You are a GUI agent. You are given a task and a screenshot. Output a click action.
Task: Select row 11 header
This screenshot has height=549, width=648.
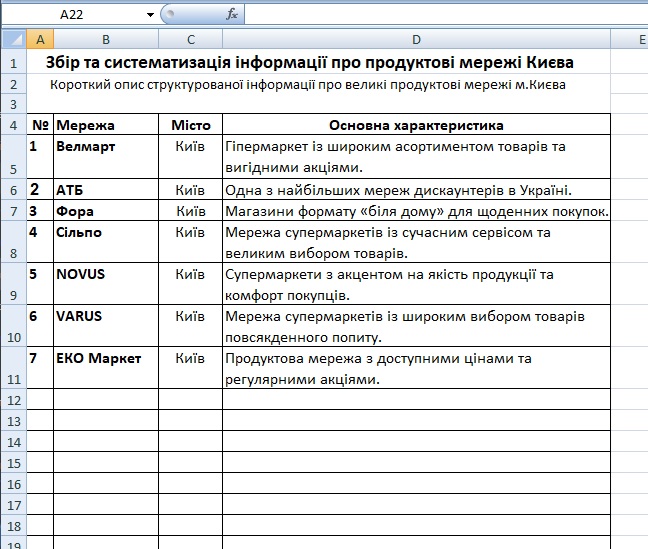click(x=14, y=368)
